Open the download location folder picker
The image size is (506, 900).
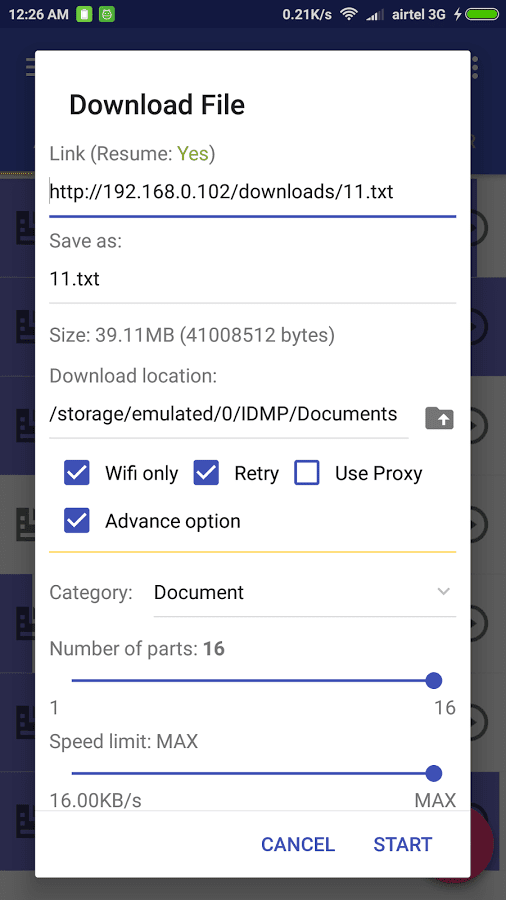coord(439,418)
